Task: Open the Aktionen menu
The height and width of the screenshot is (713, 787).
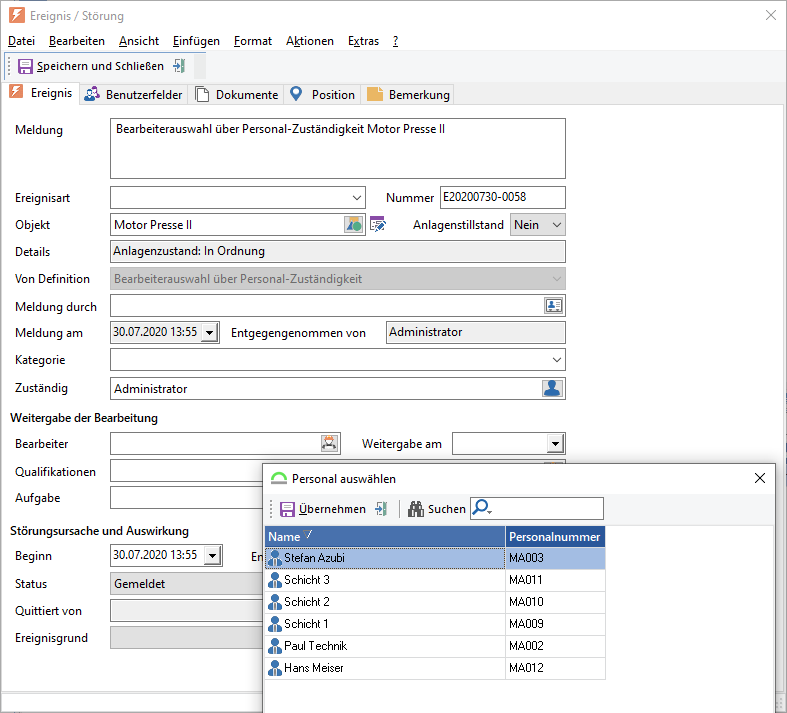Action: [310, 41]
